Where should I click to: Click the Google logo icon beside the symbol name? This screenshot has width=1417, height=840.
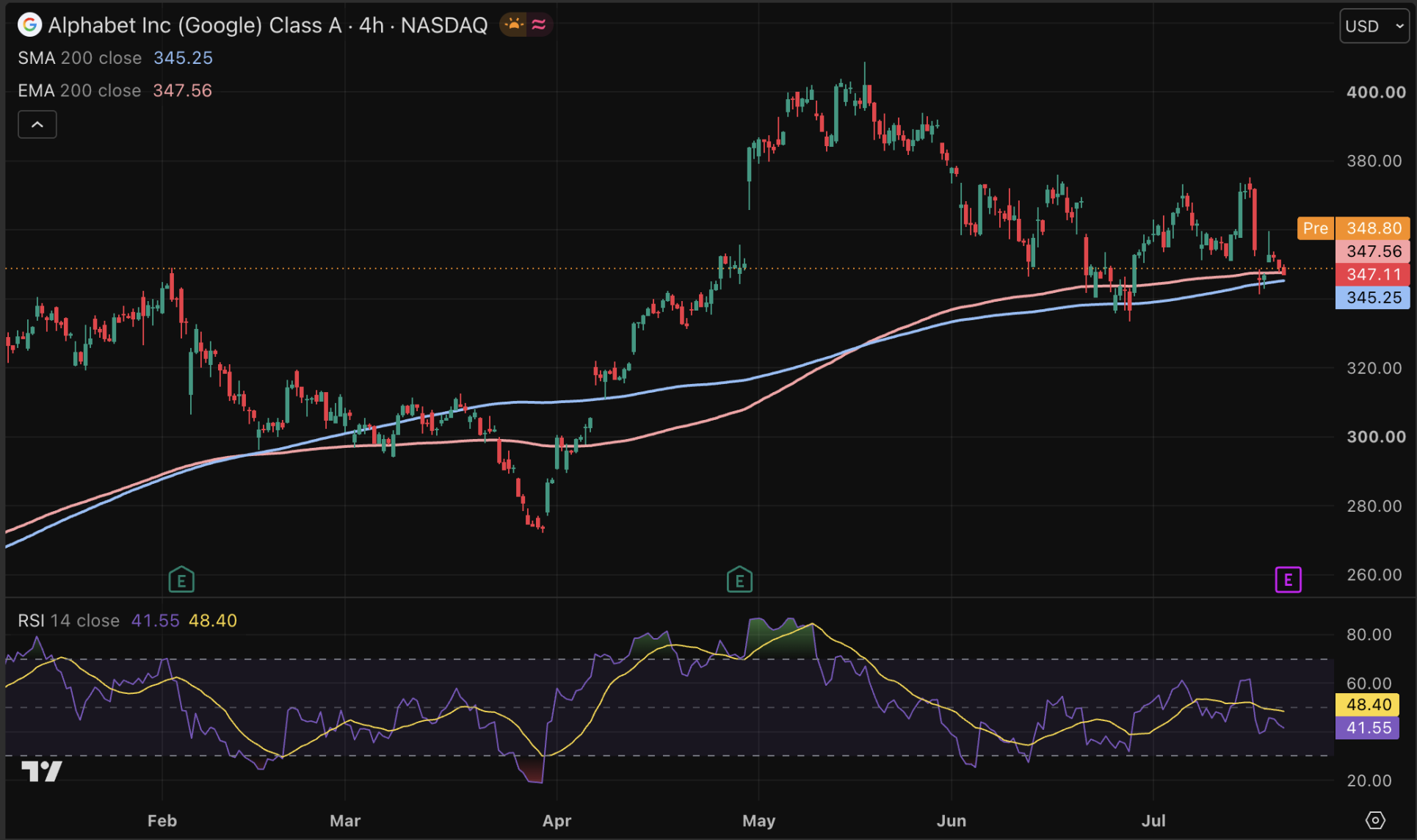coord(29,25)
